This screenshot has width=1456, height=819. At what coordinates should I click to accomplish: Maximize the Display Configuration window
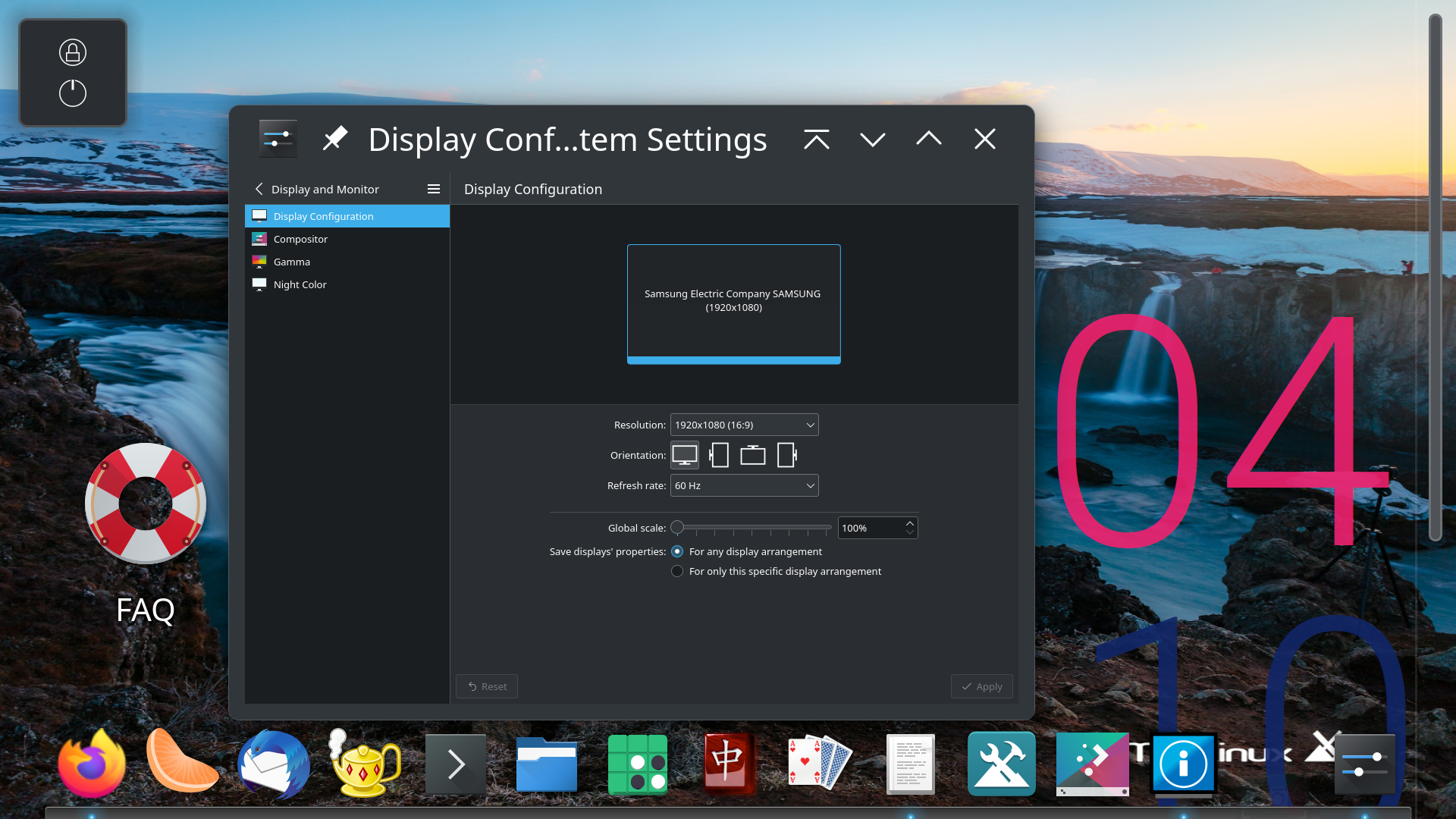click(929, 139)
